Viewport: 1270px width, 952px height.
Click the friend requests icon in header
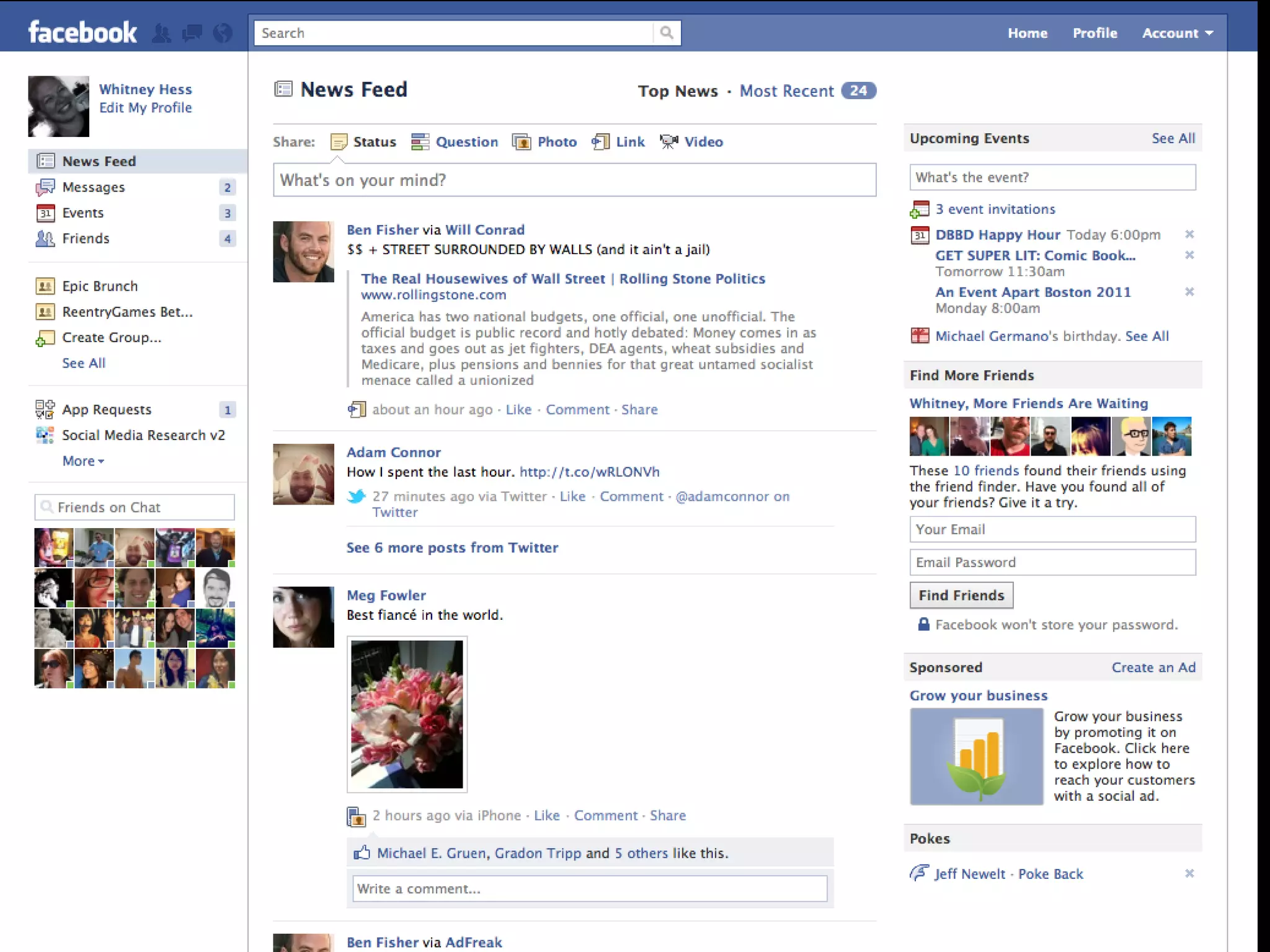tap(161, 33)
